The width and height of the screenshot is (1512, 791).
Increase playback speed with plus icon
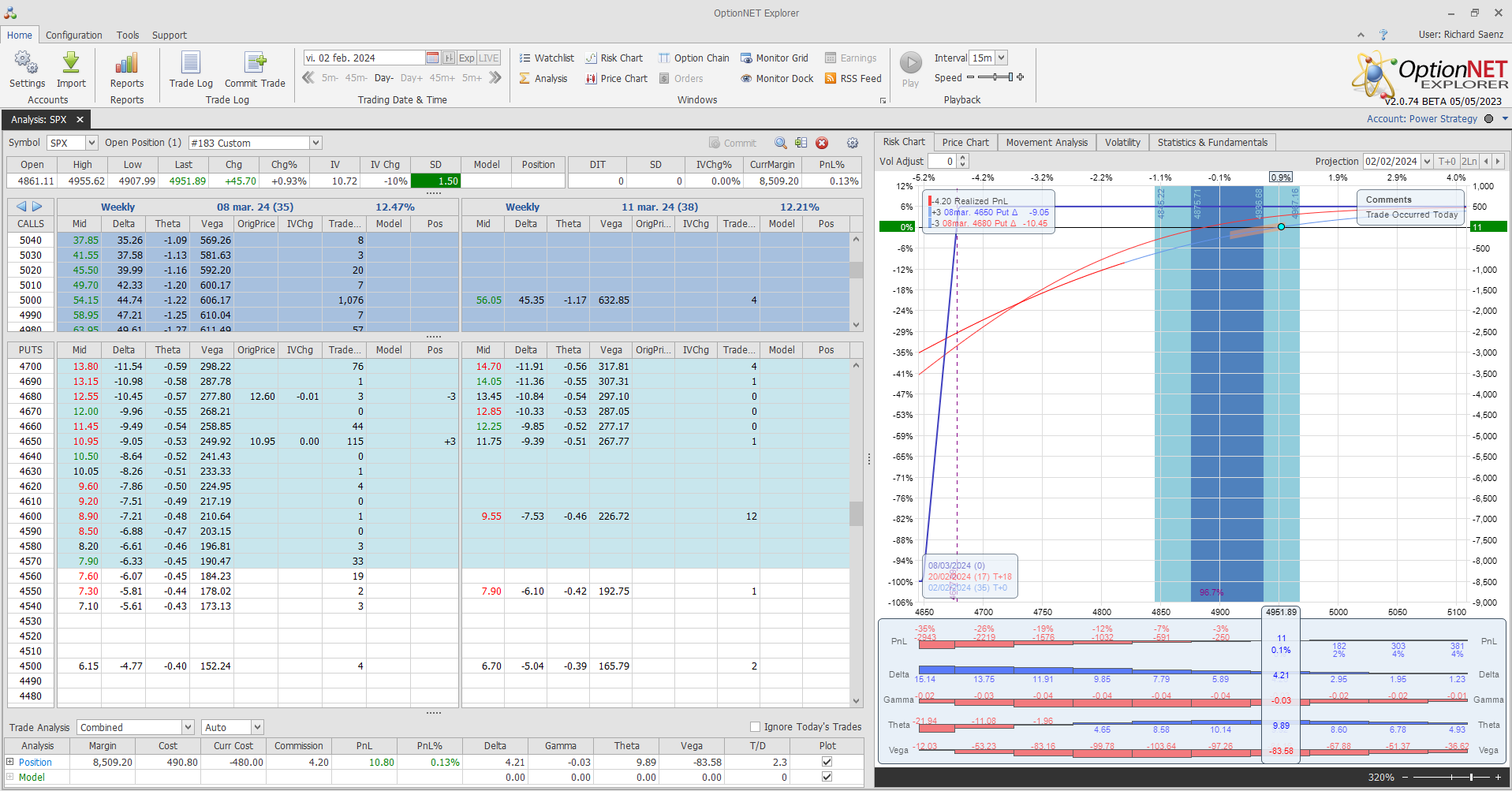coord(1021,77)
